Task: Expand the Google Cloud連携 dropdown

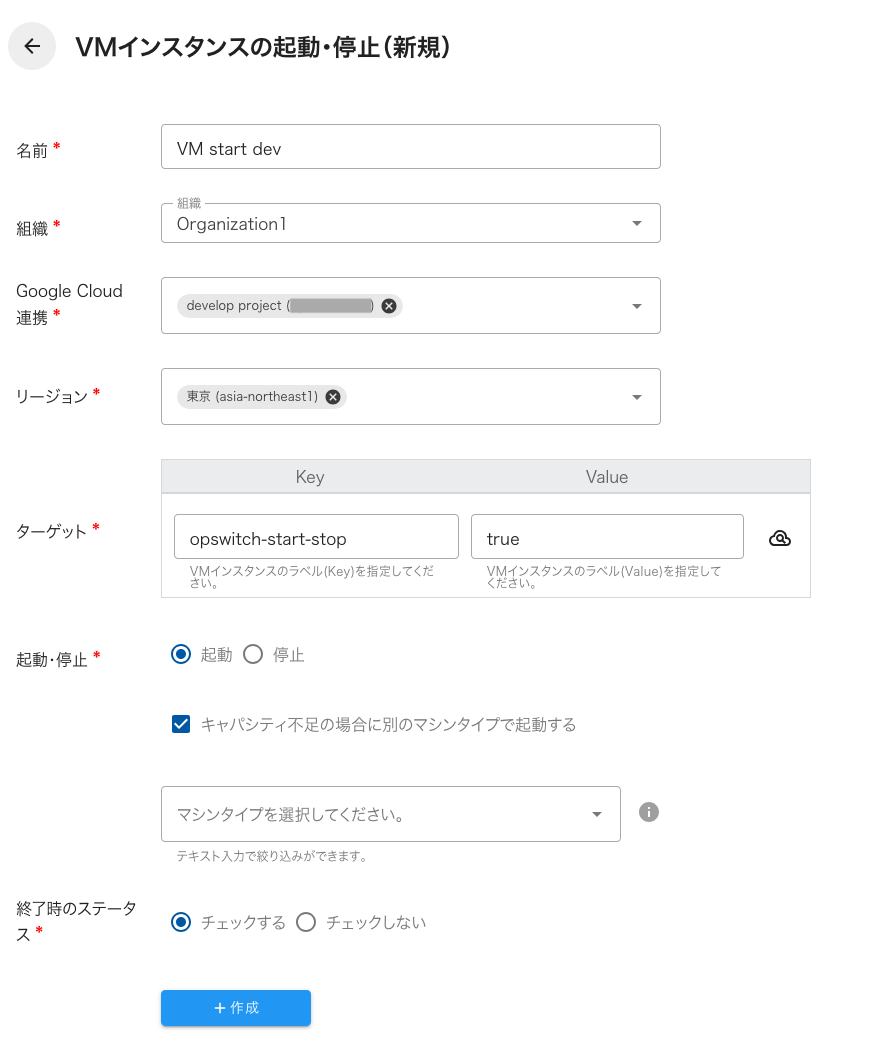Action: [636, 306]
